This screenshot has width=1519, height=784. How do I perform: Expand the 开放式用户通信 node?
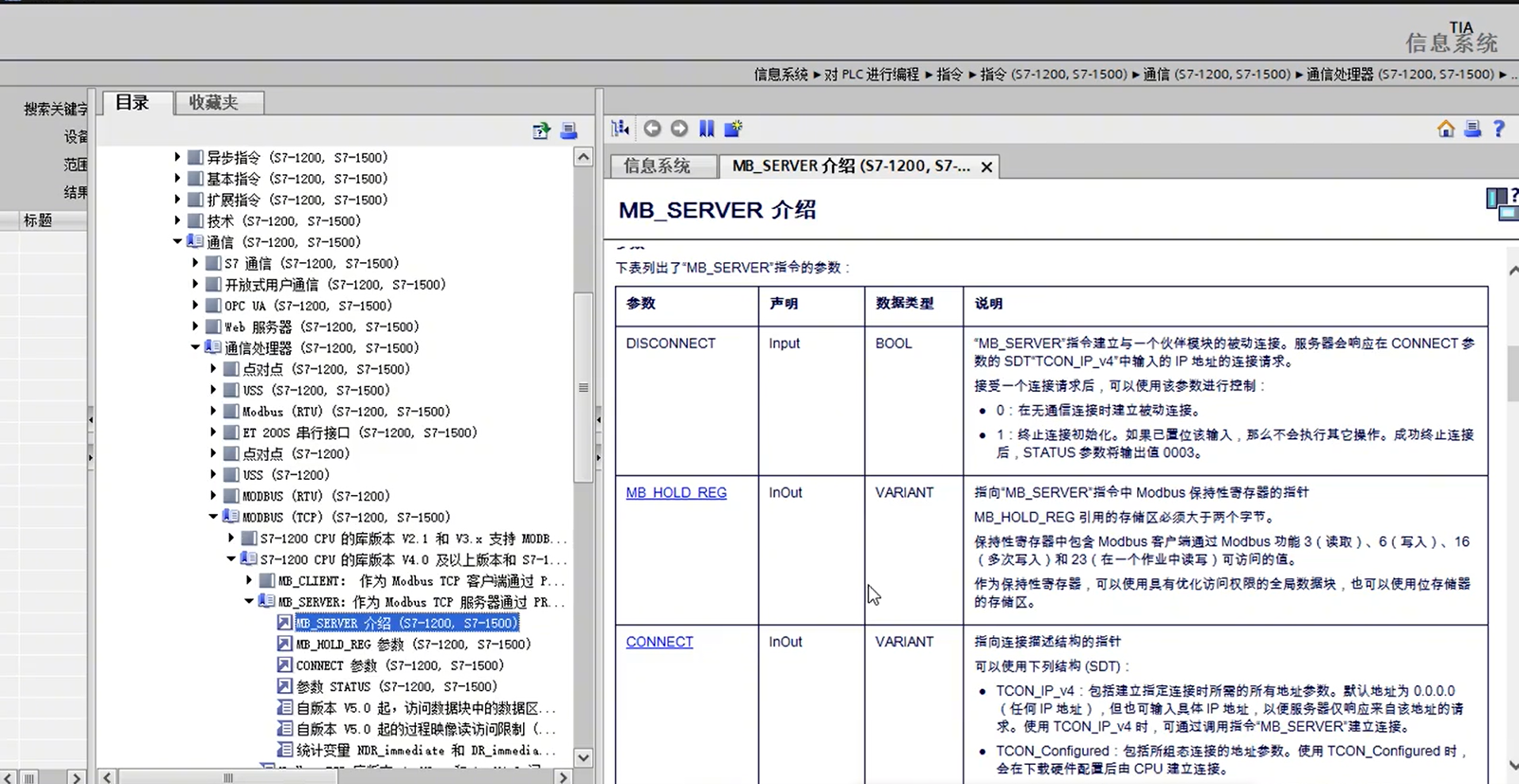(196, 284)
